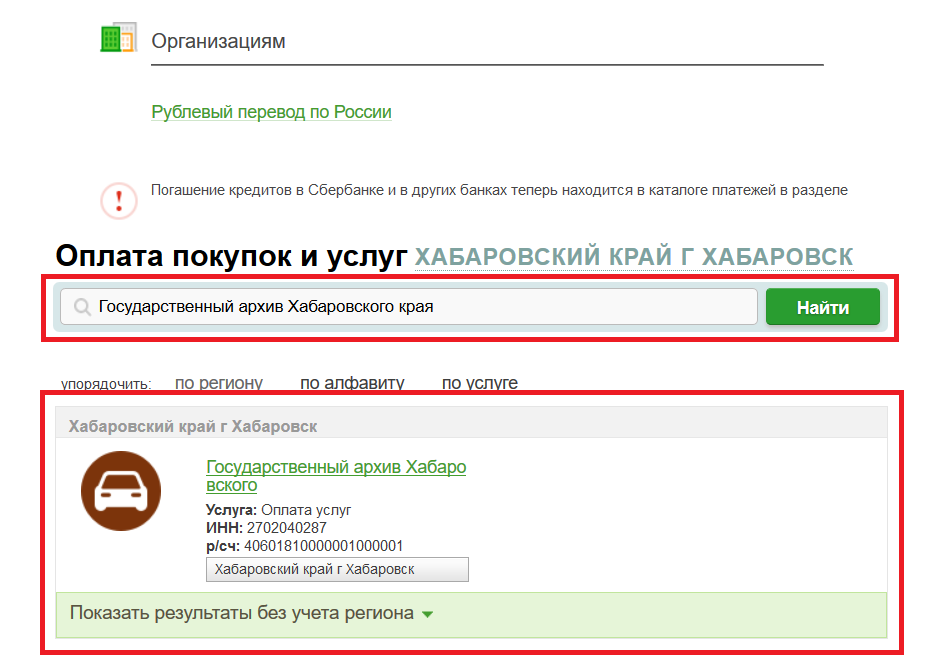
Task: Focus the organization search input field
Action: coord(409,307)
